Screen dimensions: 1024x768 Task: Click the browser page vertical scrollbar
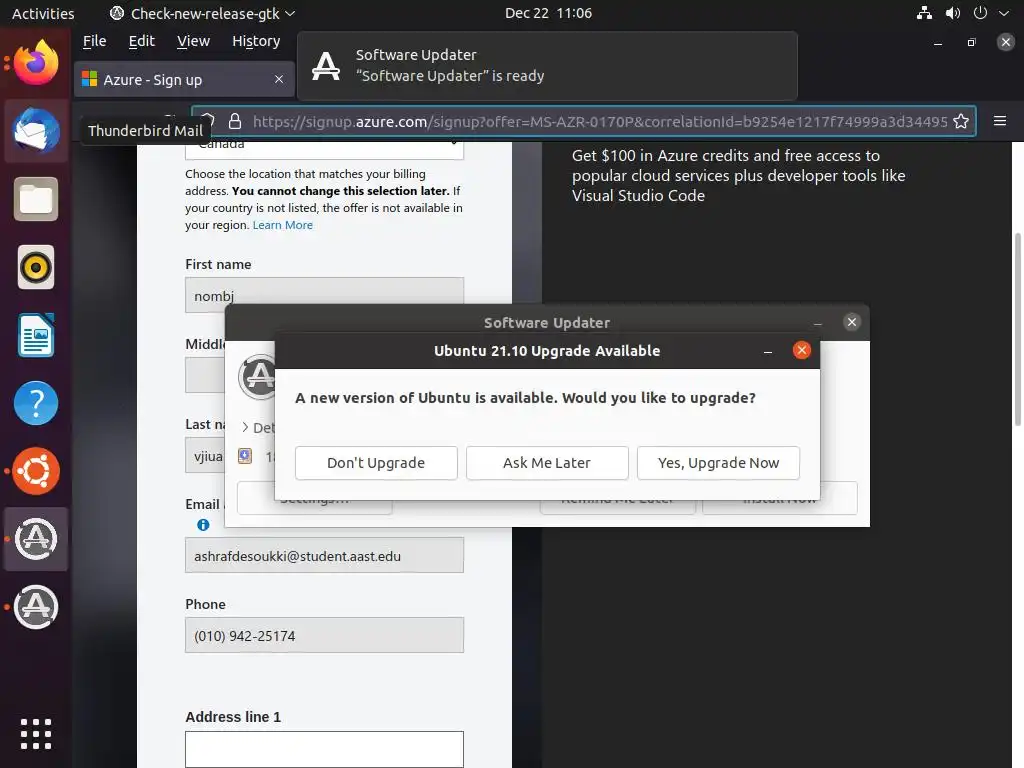coord(1017,329)
